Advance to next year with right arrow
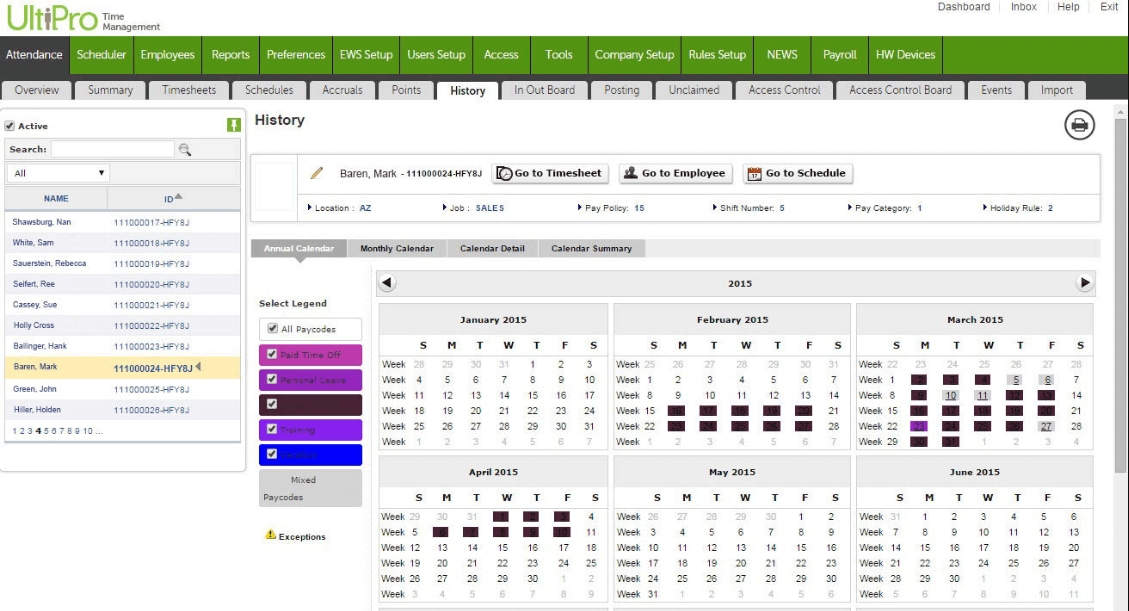 [x=1085, y=283]
